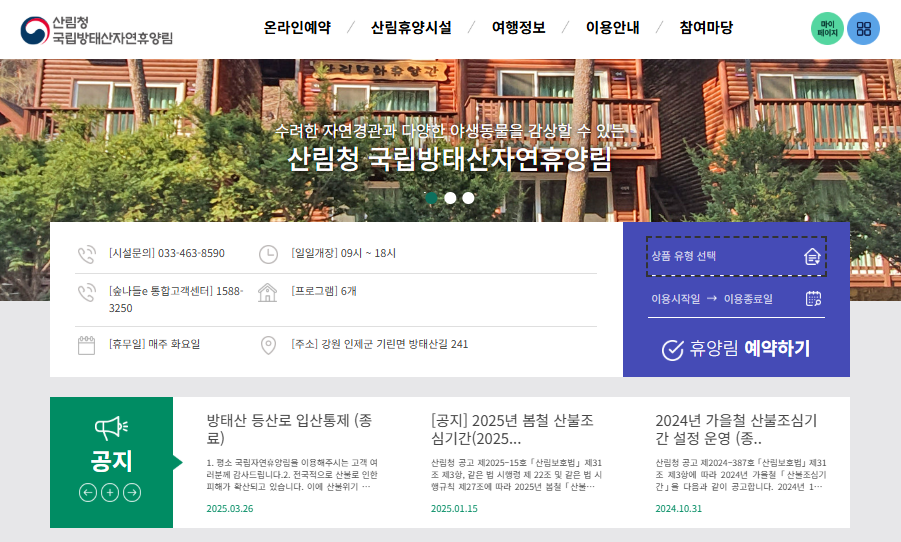Select the 이용종료일 end date field
Image resolution: width=901 pixels, height=542 pixels.
point(748,299)
